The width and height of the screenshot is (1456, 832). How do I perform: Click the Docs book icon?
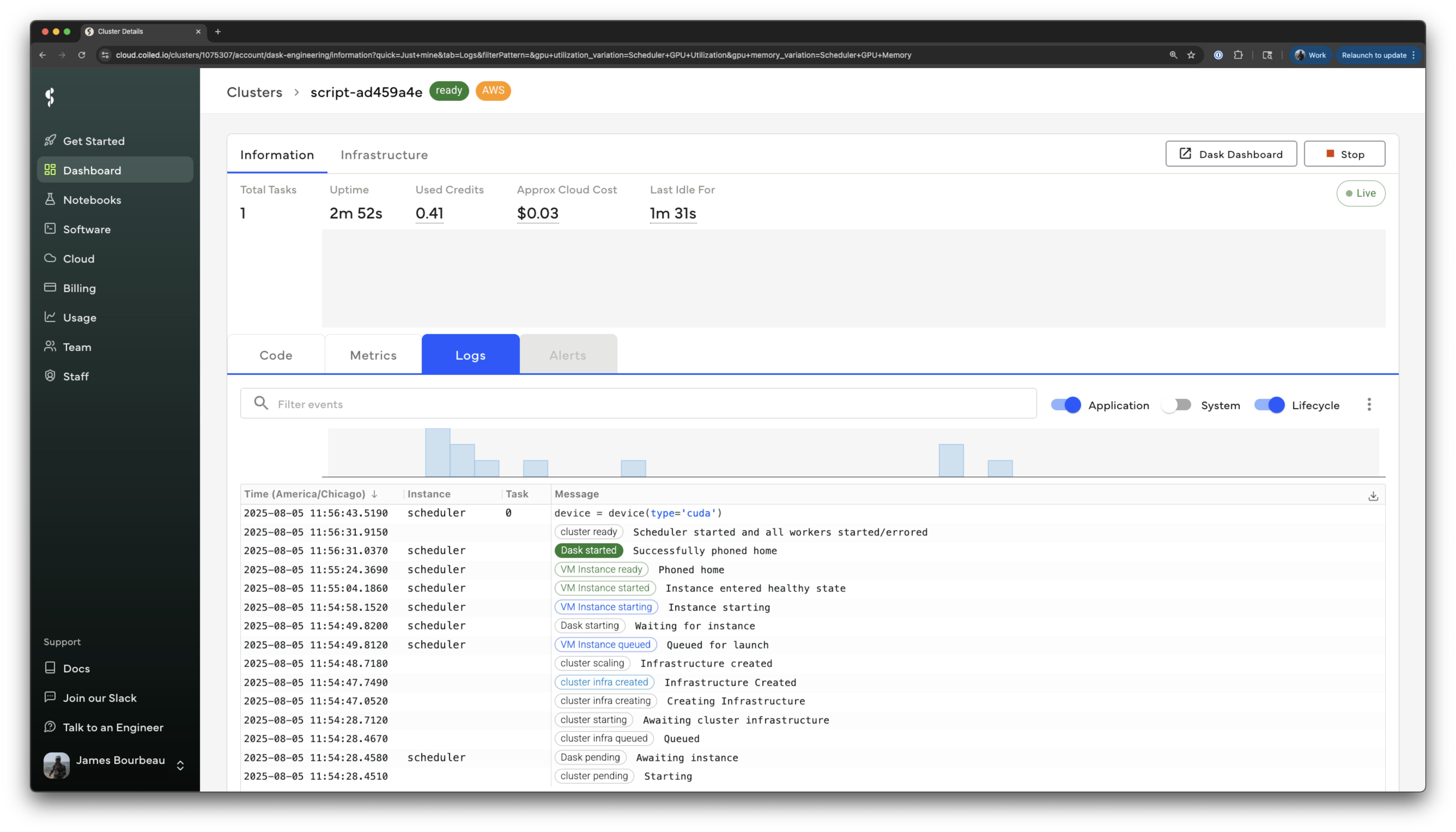(50, 667)
